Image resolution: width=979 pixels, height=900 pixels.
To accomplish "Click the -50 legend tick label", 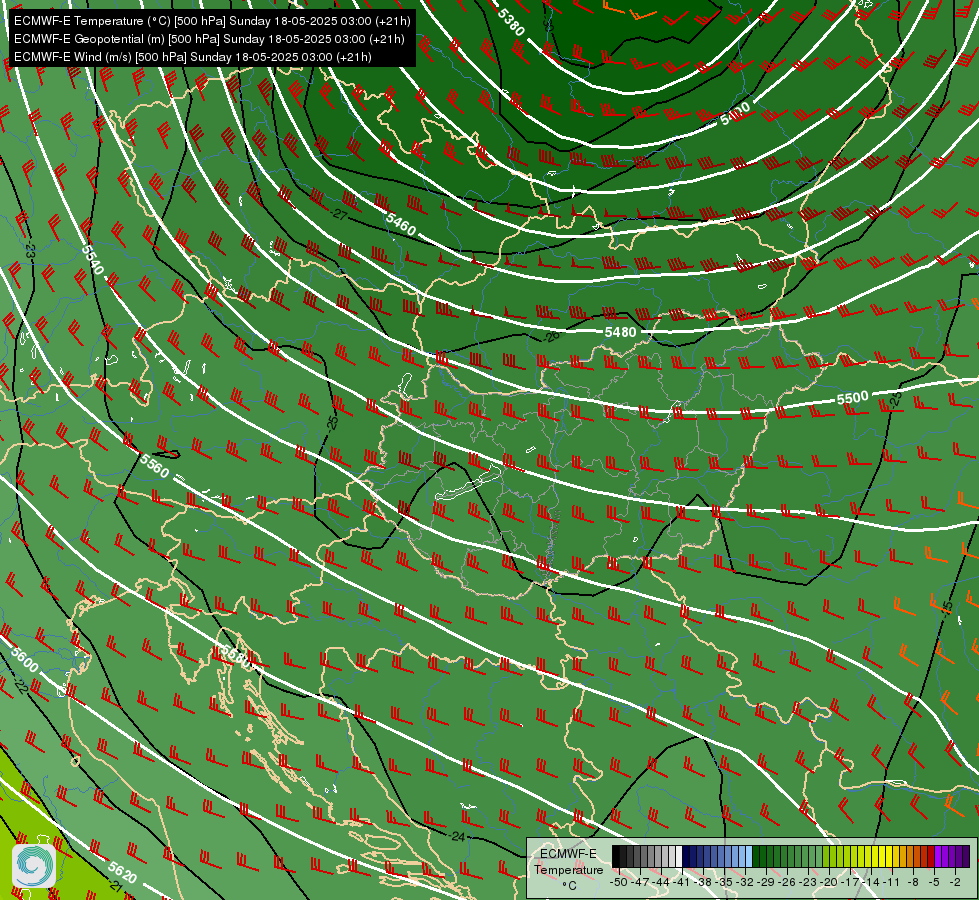I will pyautogui.click(x=618, y=883).
